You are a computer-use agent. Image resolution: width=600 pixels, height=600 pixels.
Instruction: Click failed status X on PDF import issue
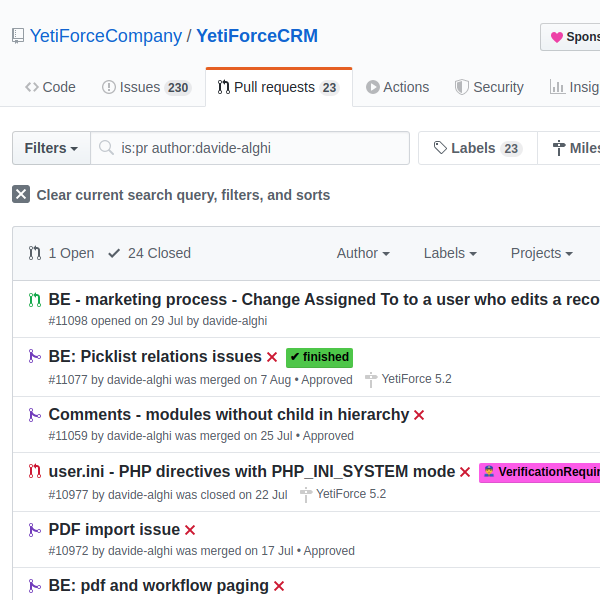[190, 530]
